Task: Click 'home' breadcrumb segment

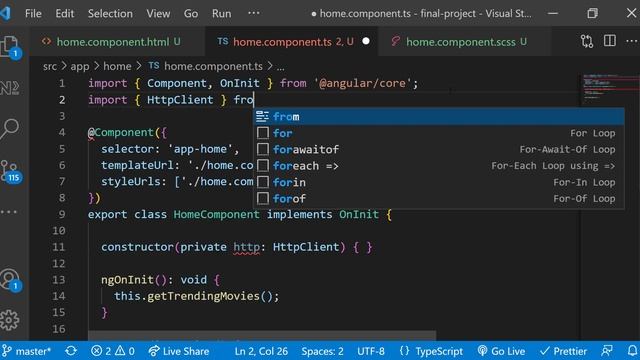Action: coord(117,66)
